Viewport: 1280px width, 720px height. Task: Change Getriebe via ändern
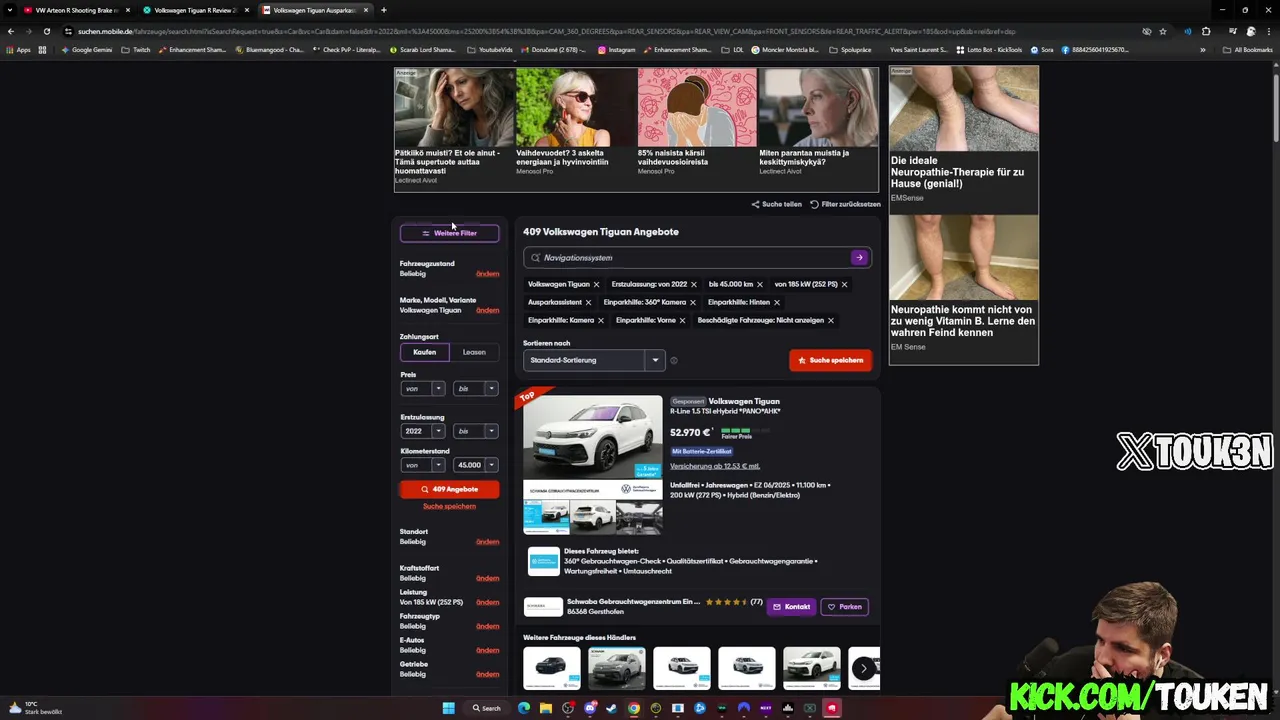(x=487, y=674)
